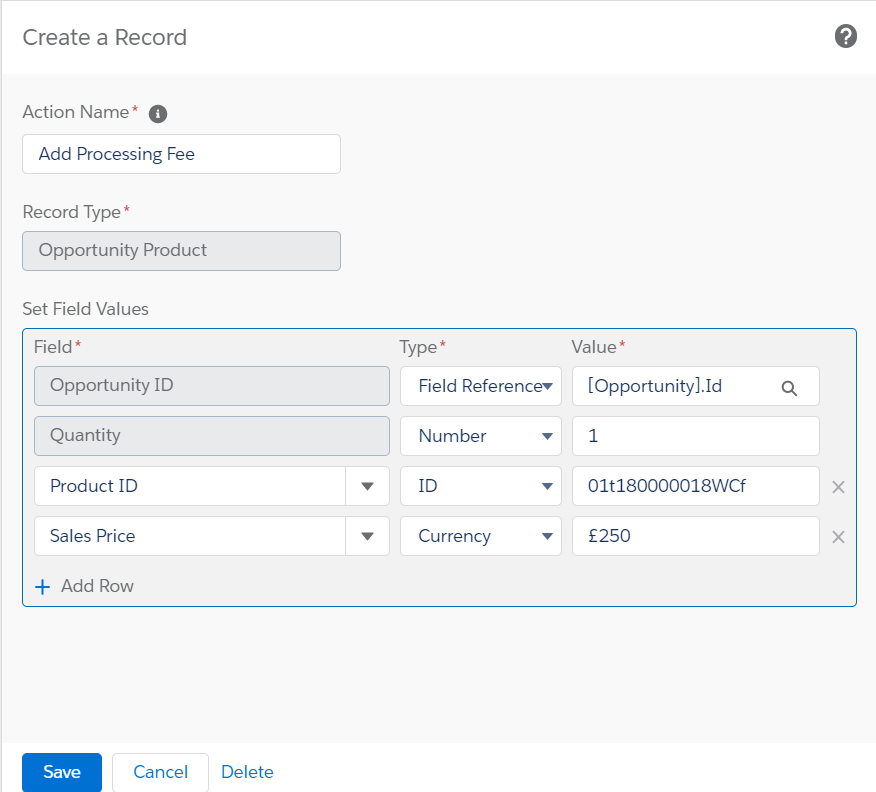Click the search icon in Opportunity Id value
This screenshot has height=792, width=876.
tap(789, 388)
